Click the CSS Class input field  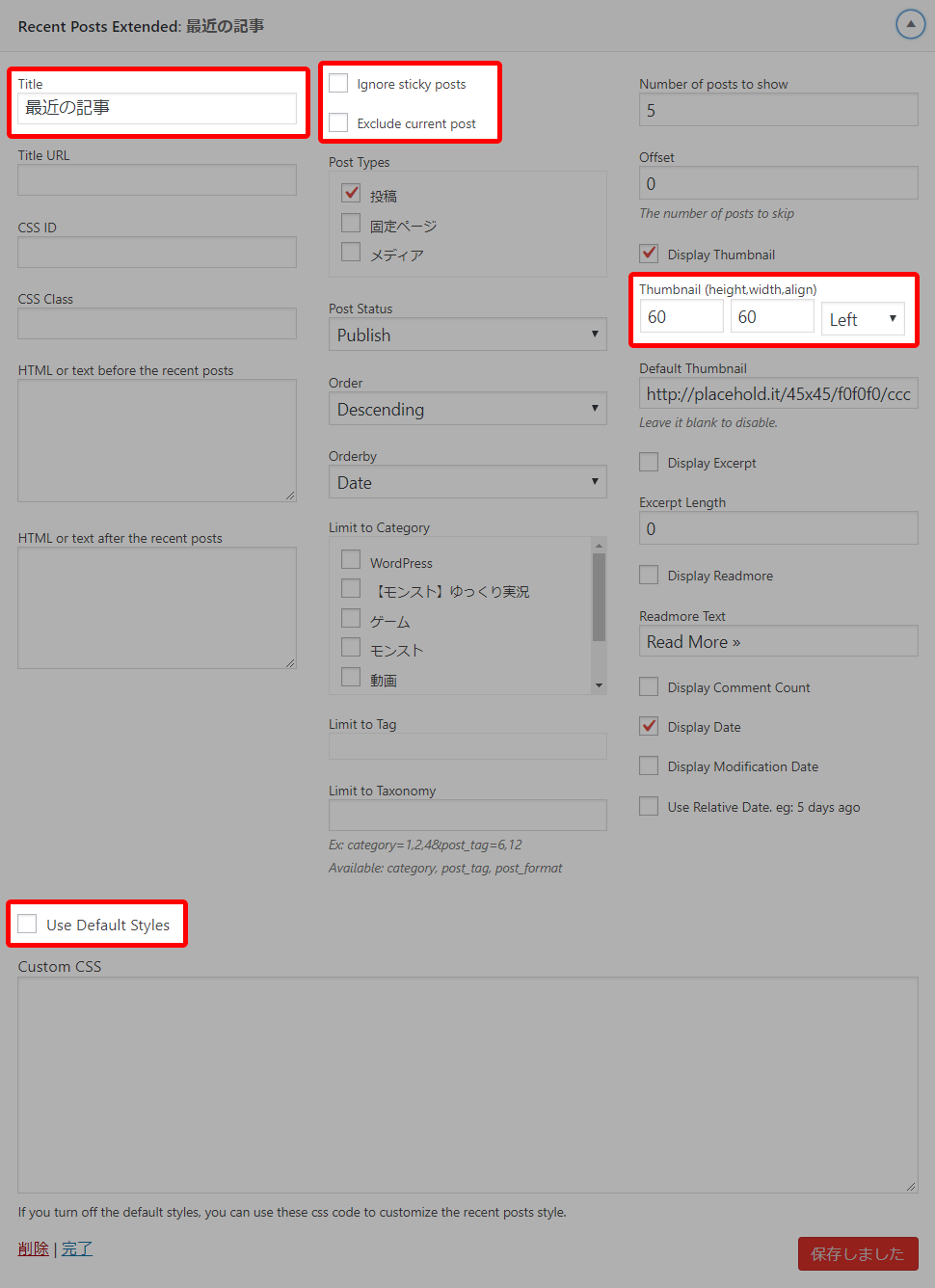pyautogui.click(x=157, y=324)
